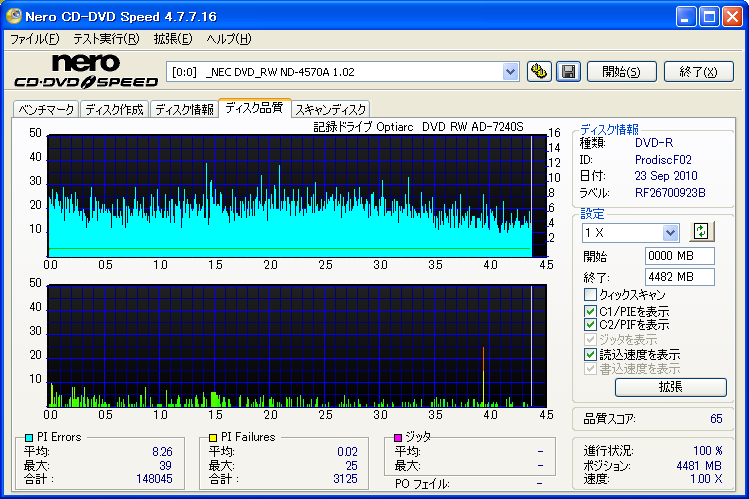Click the magenta ジッタ color swatch
This screenshot has width=749, height=499.
tap(397, 437)
